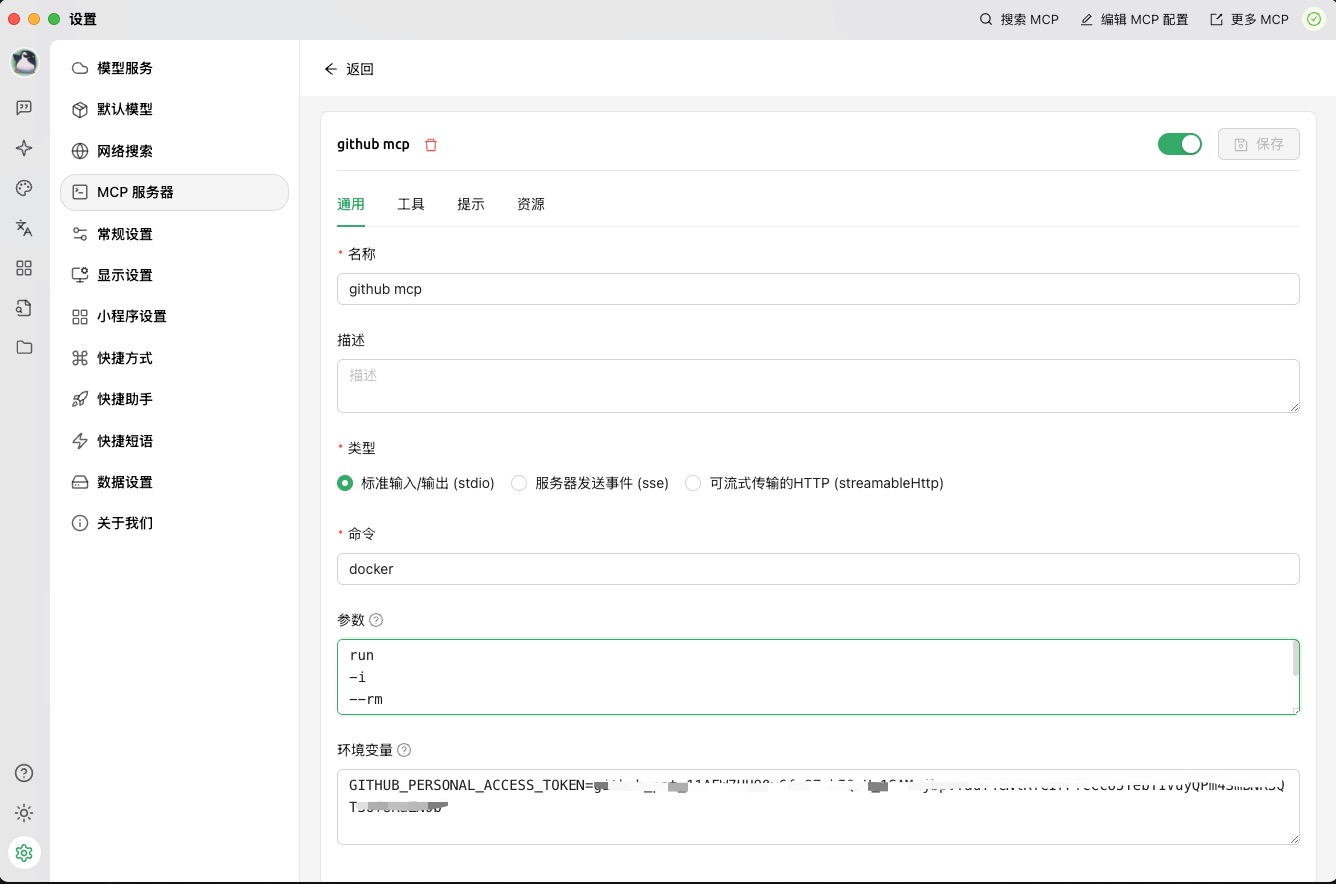Click the green check status icon at top right
The image size is (1336, 884).
[1314, 19]
